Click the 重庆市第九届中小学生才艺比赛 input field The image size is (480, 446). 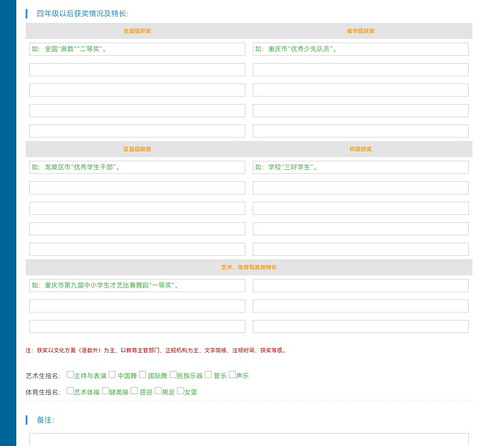point(137,285)
